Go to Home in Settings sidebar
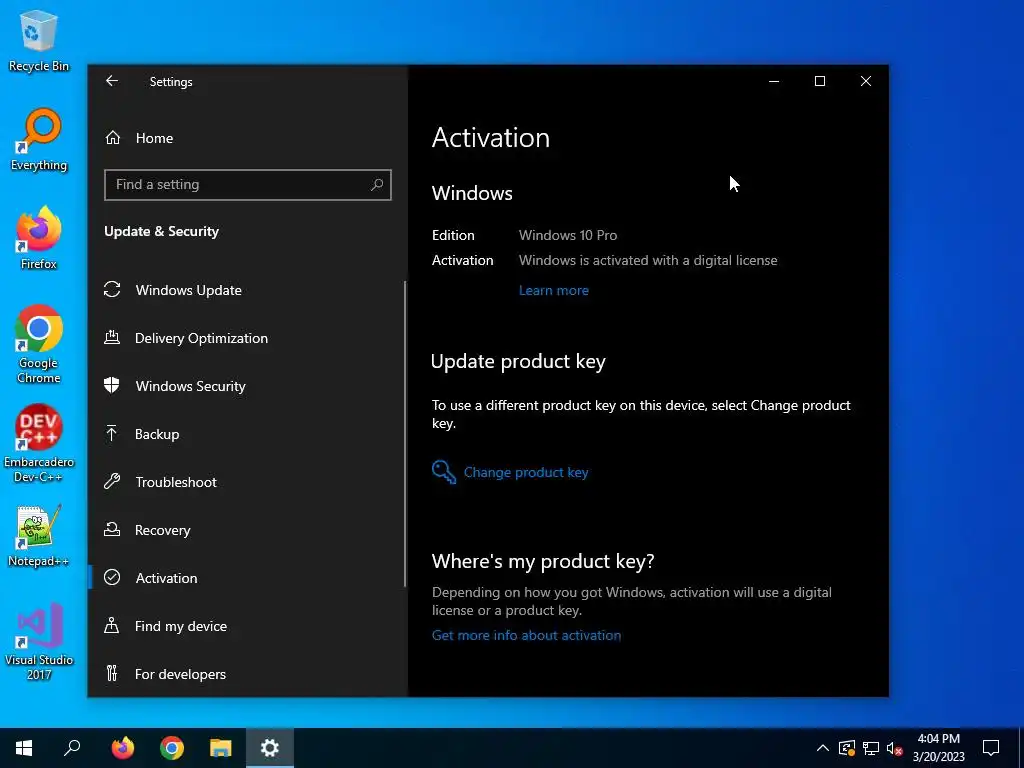1024x768 pixels. pyautogui.click(x=154, y=138)
